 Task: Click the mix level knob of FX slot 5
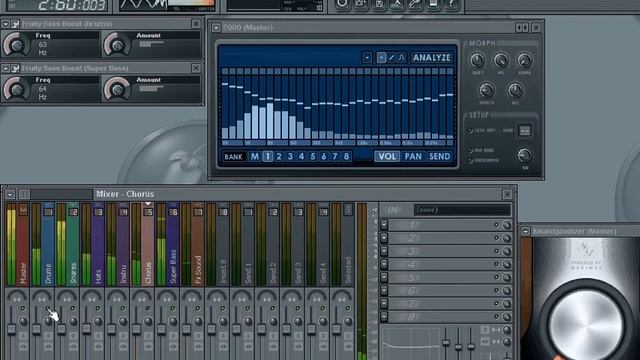(x=507, y=277)
